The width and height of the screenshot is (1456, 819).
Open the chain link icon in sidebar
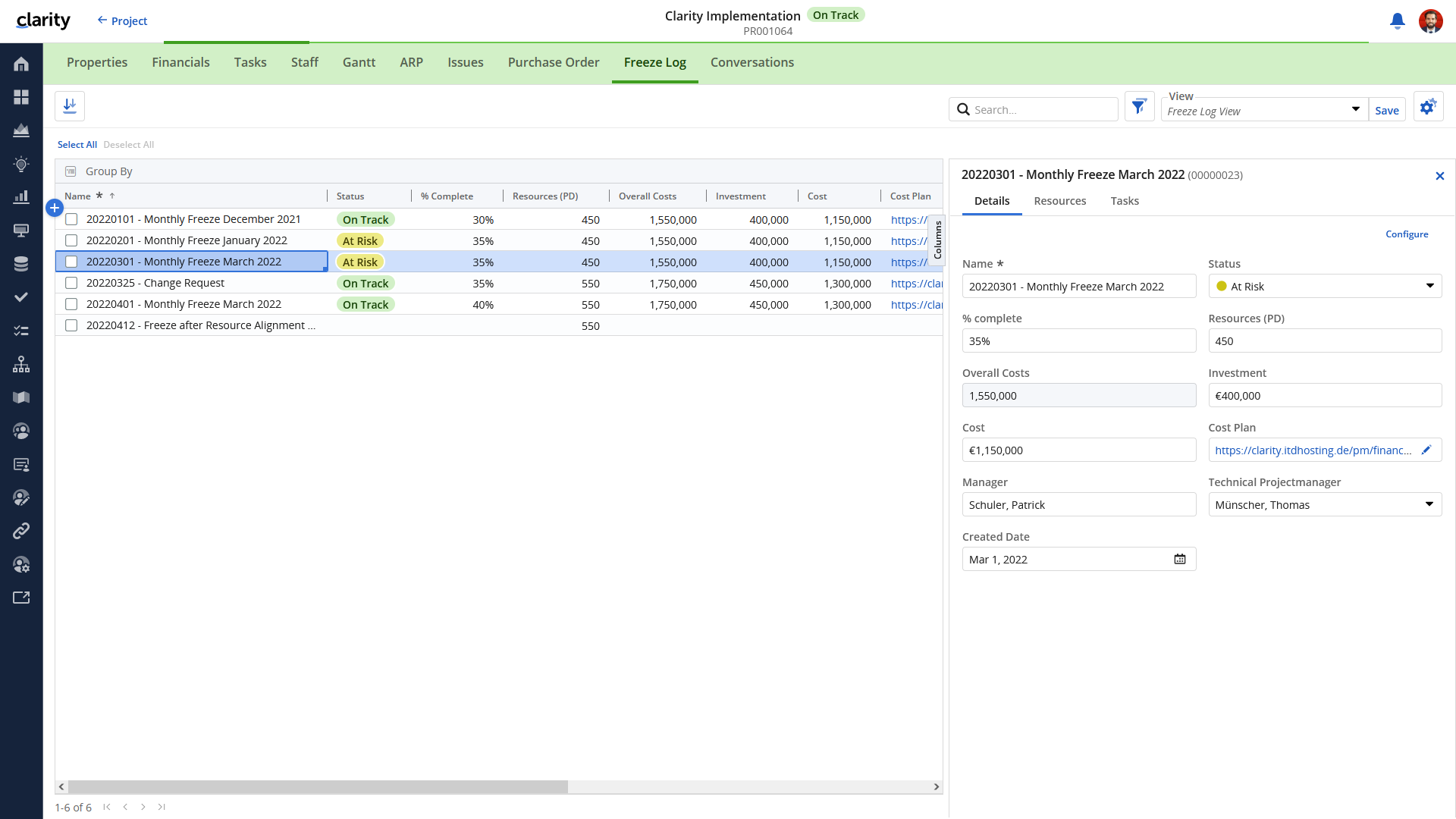click(21, 531)
